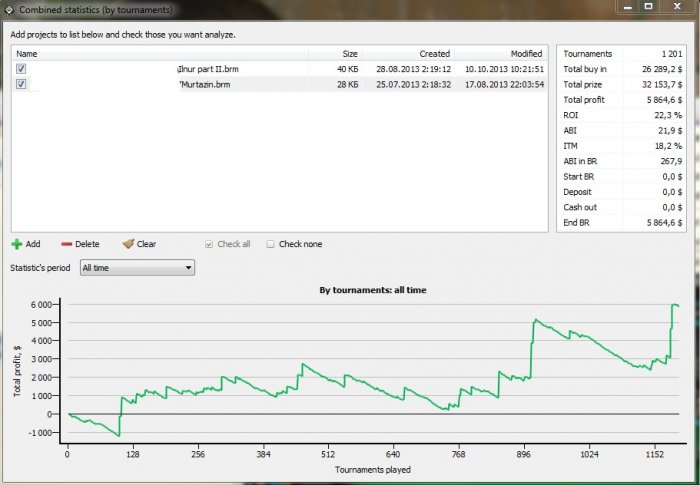Screen dimensions: 700x485
Task: Sort by the Size column header
Action: tap(349, 54)
